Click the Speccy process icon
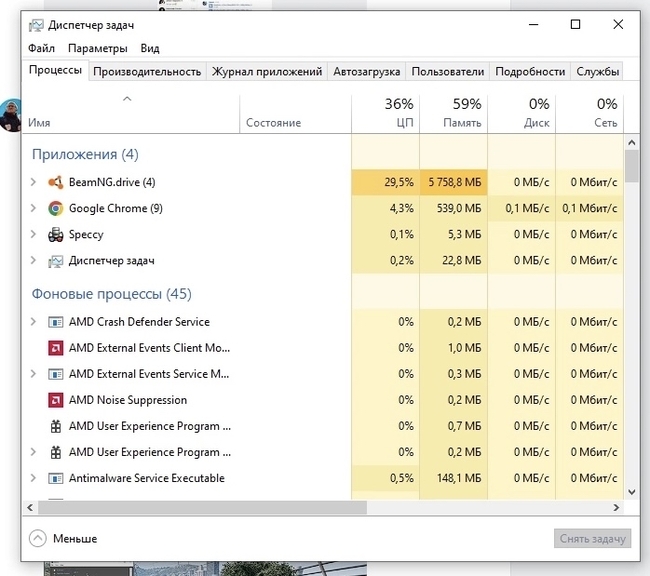The image size is (650, 576). click(x=56, y=234)
